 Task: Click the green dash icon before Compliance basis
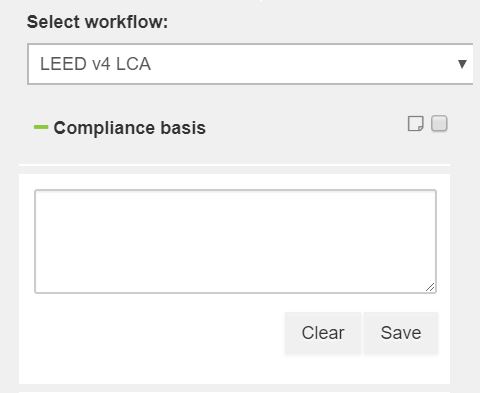pos(41,127)
